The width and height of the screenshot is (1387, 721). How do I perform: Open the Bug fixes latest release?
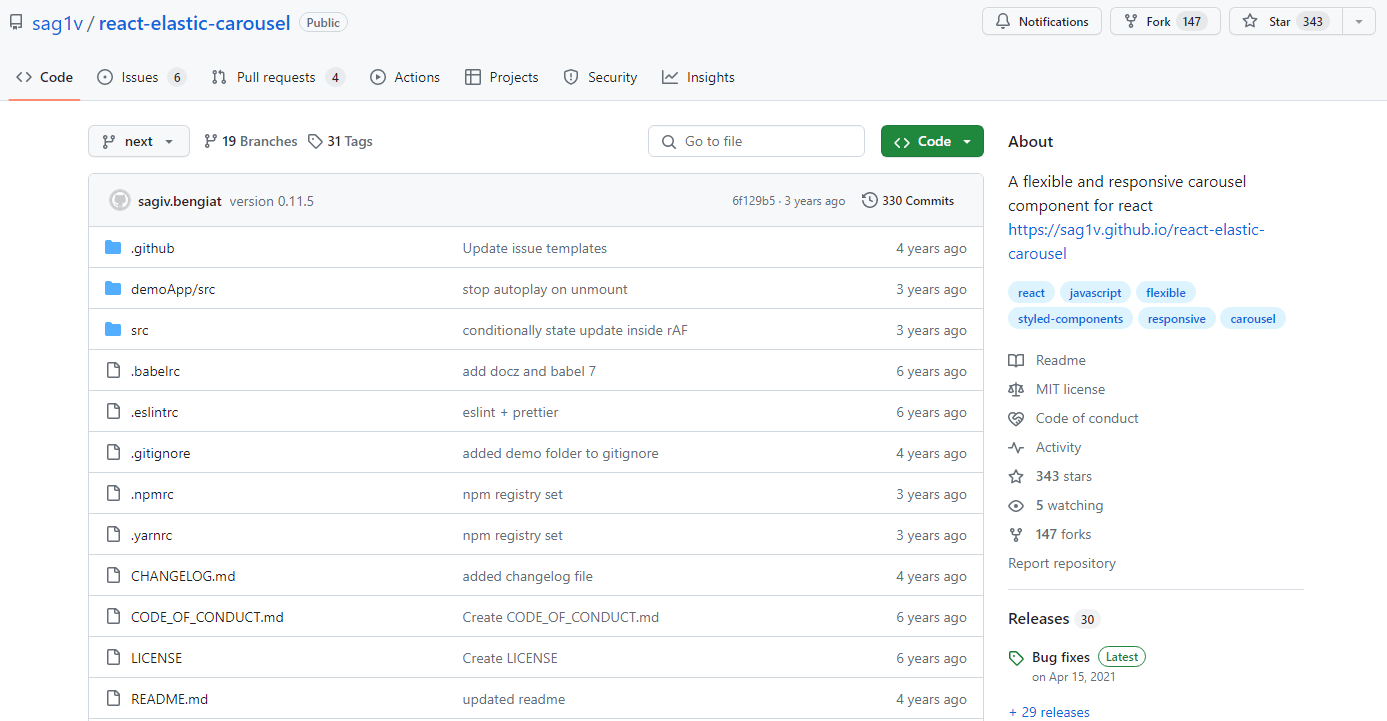coord(1060,656)
